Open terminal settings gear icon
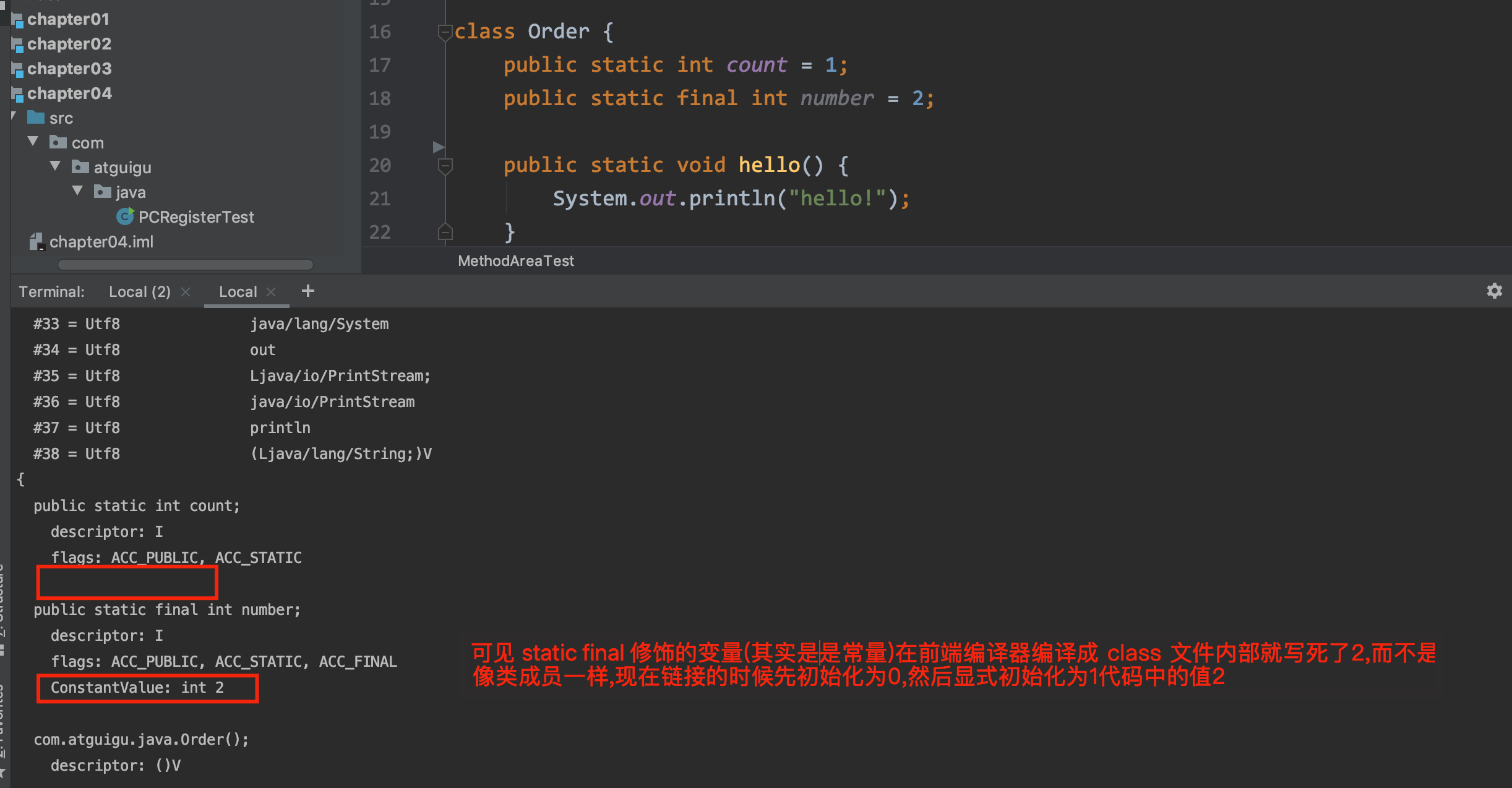The width and height of the screenshot is (1512, 788). (x=1494, y=291)
